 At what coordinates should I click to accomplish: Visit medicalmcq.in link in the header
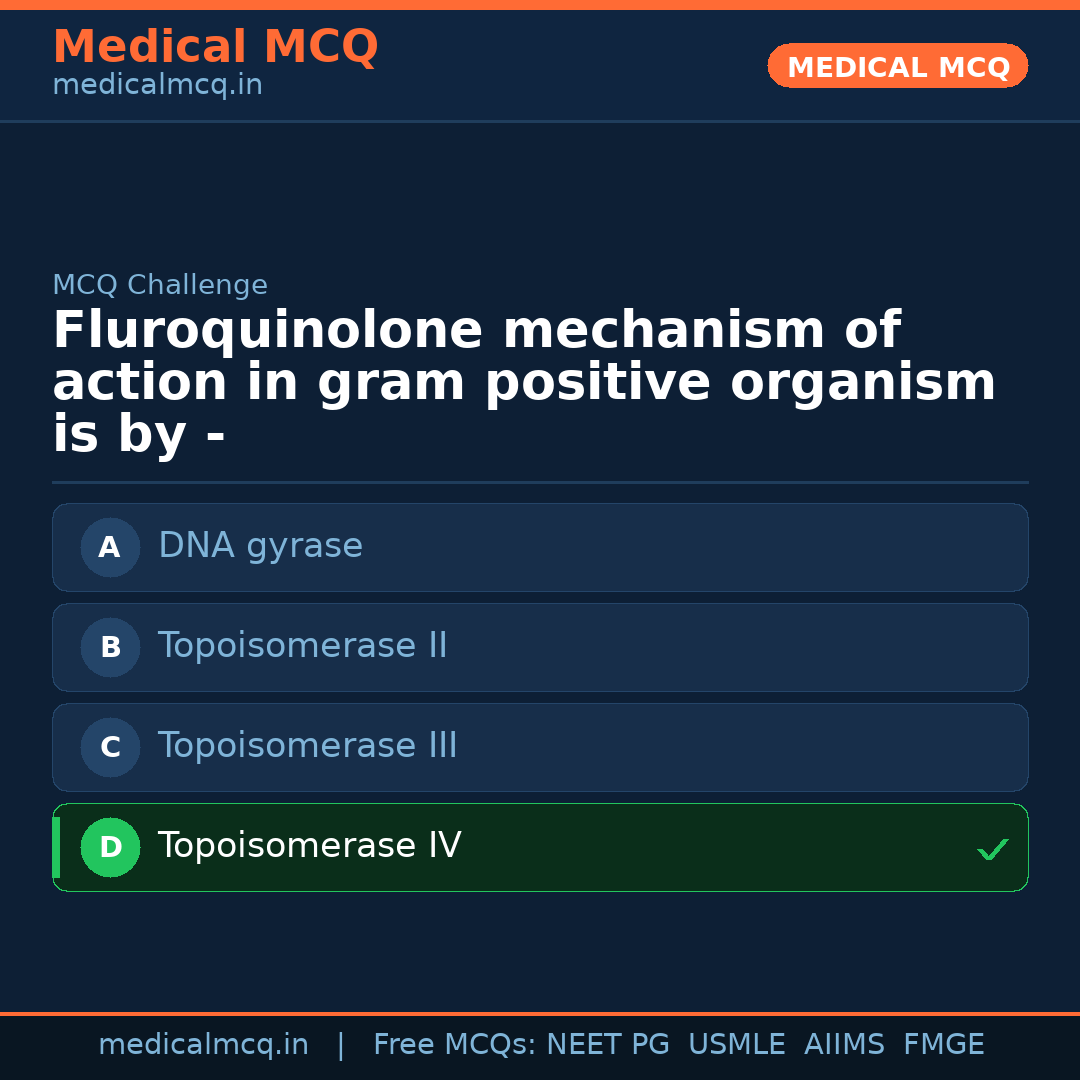tap(157, 86)
